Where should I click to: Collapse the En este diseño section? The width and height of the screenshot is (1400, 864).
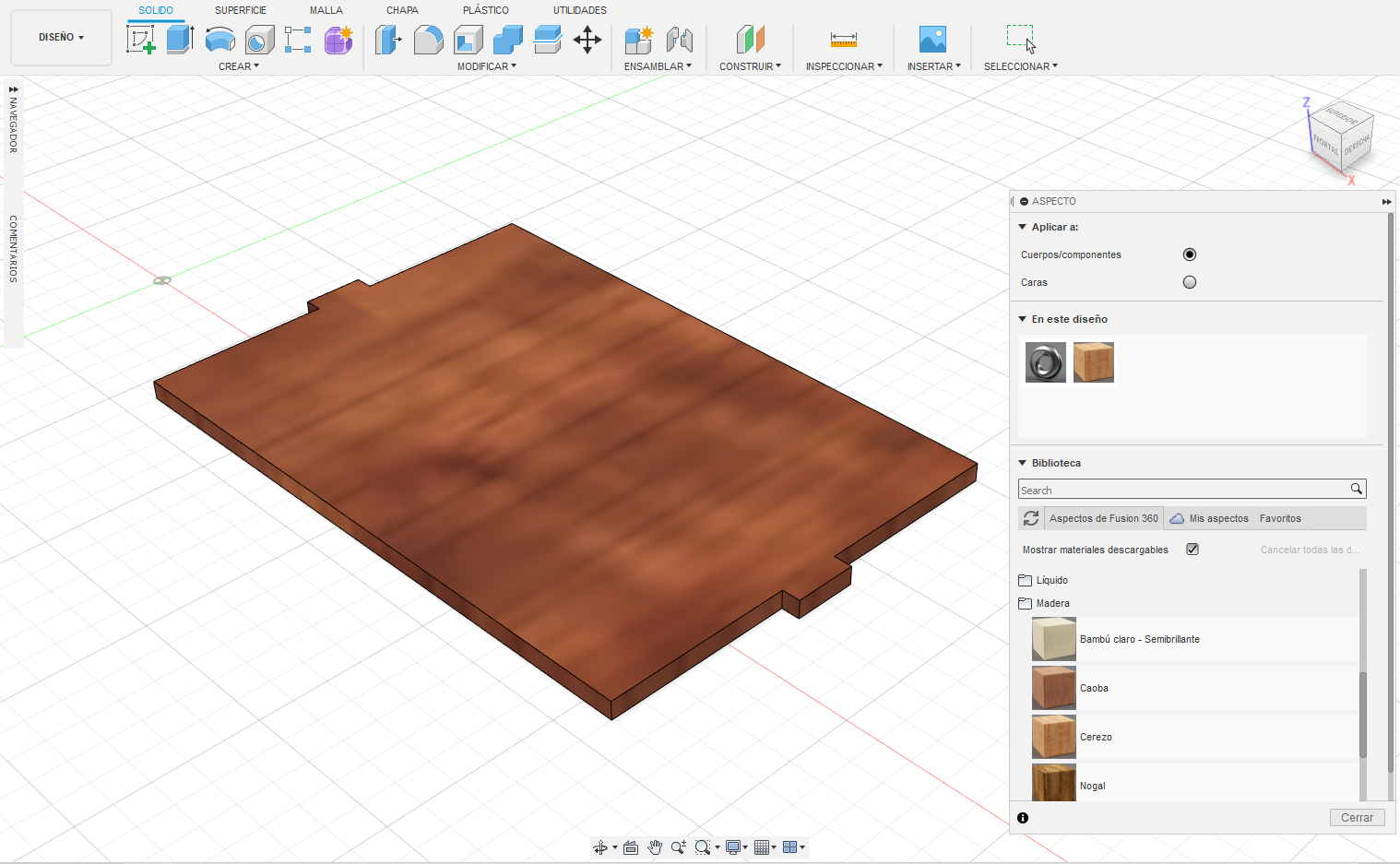tap(1022, 319)
